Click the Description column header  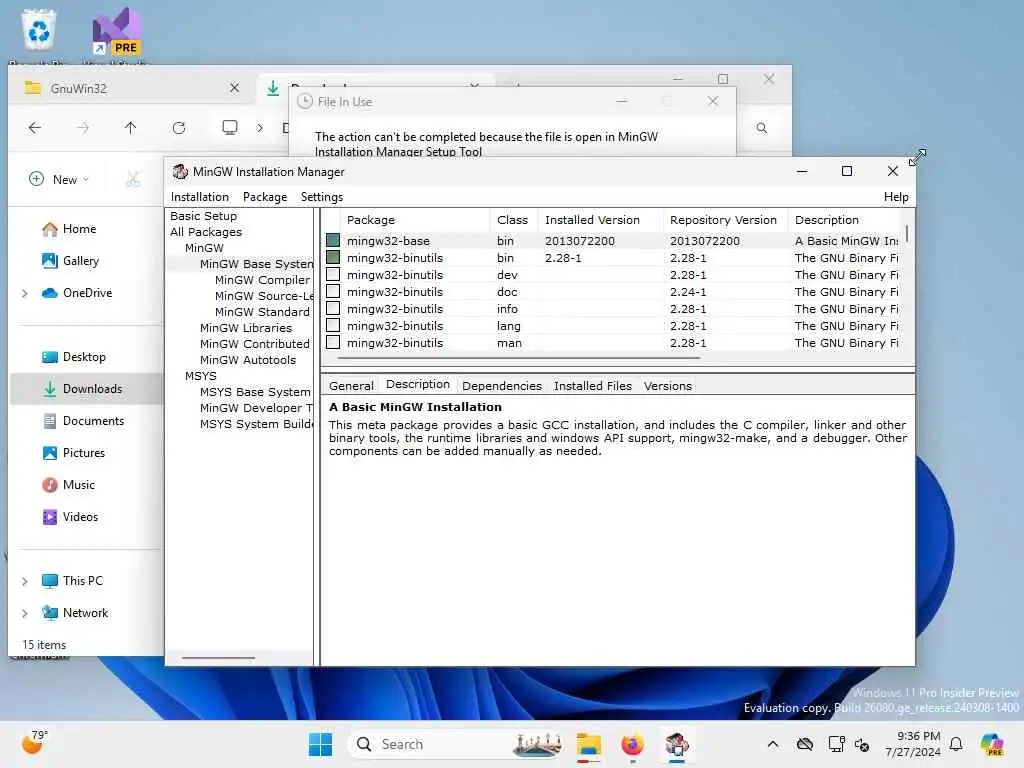pyautogui.click(x=845, y=220)
